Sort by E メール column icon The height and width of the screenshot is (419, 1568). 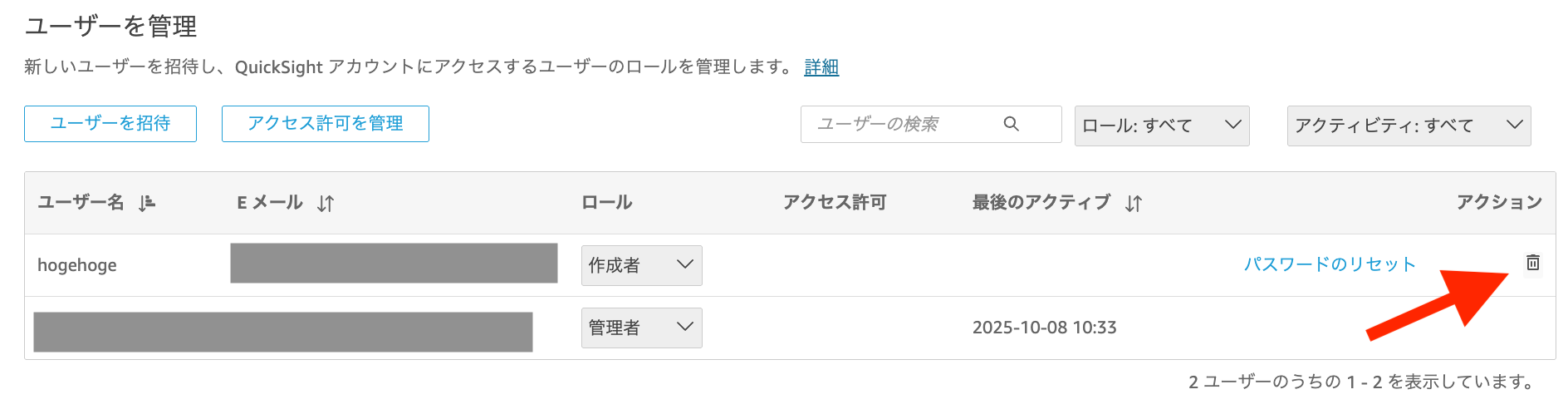[x=326, y=204]
